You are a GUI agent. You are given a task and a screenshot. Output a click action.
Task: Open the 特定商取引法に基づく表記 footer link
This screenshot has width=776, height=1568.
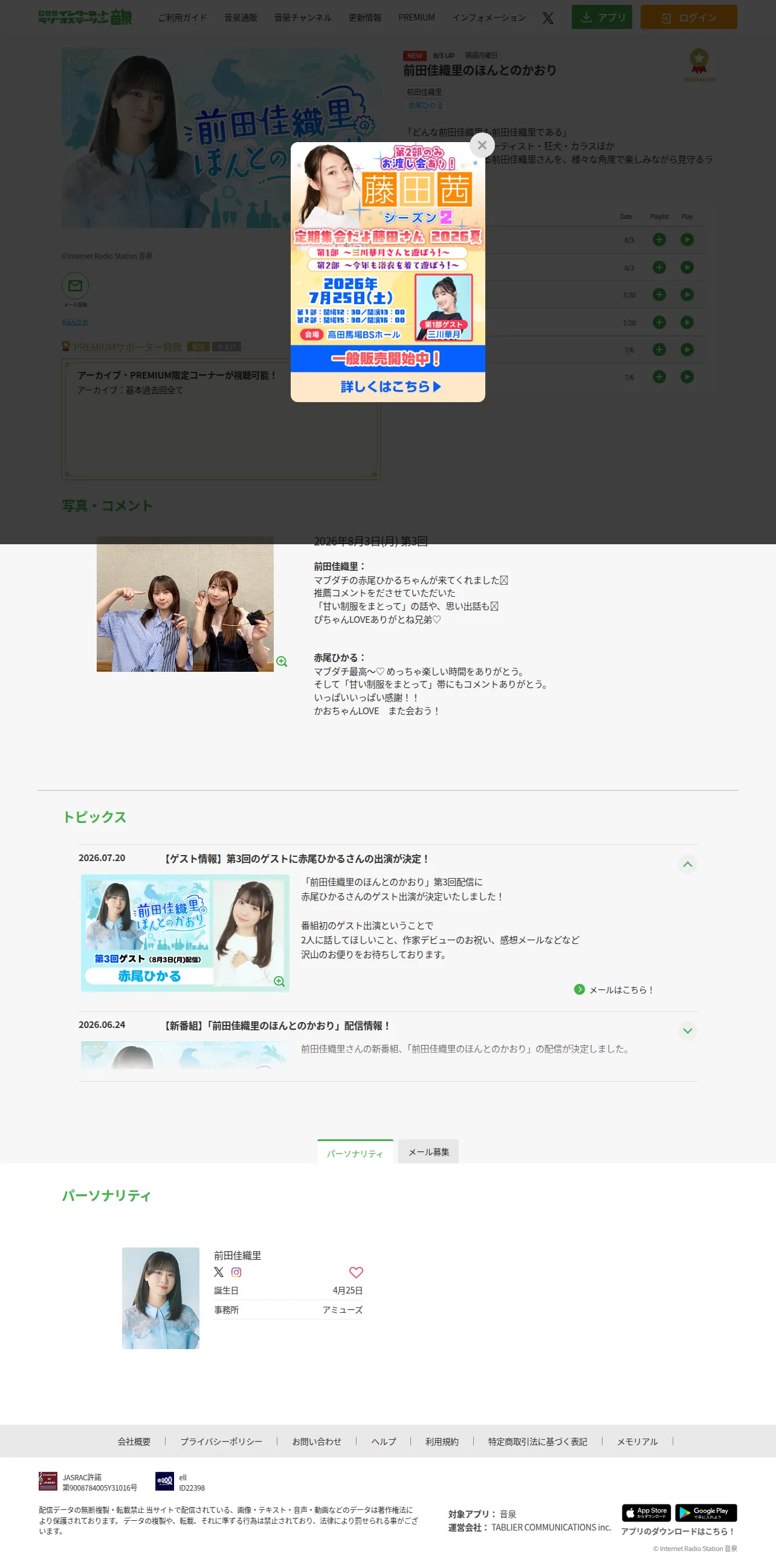538,1442
